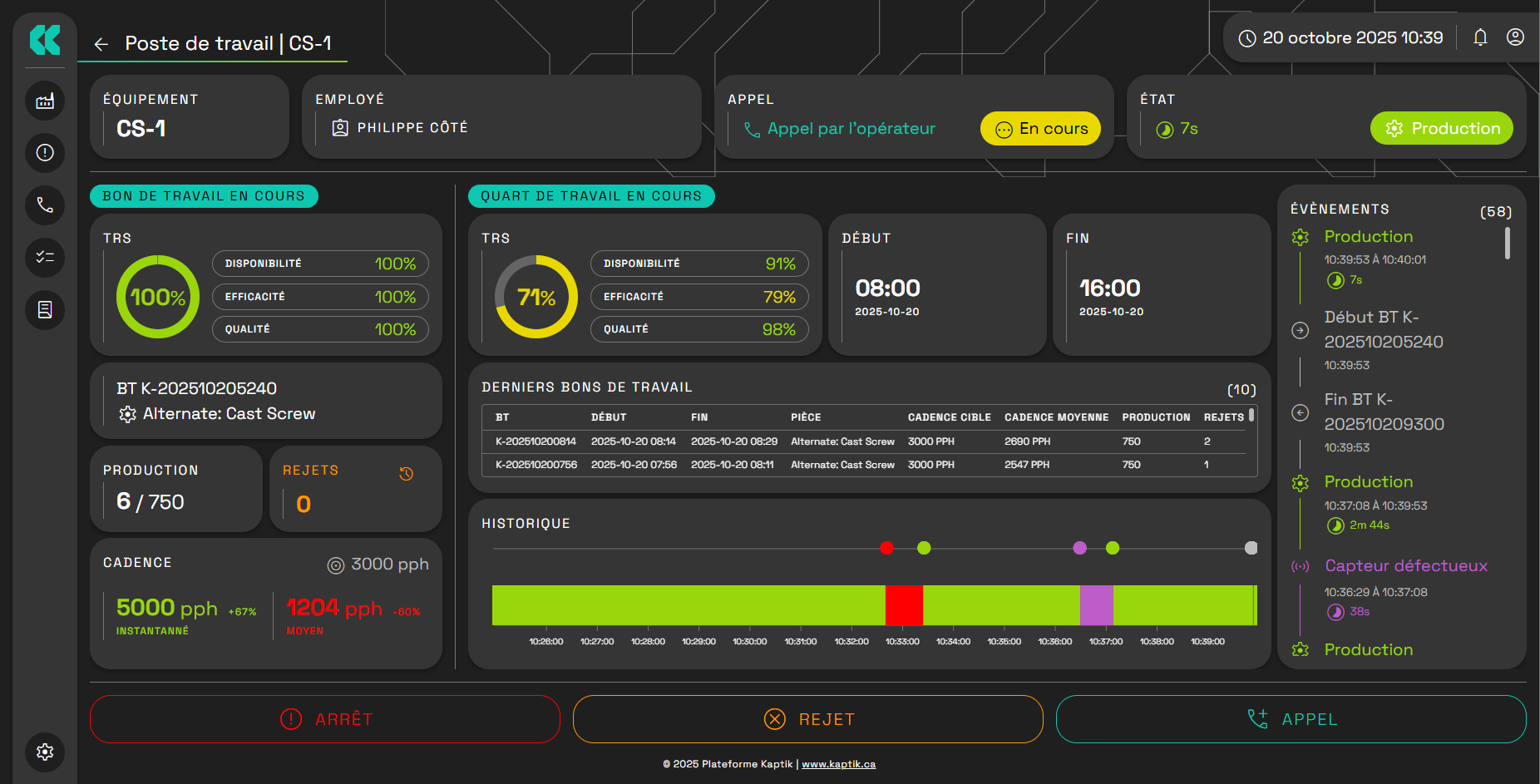This screenshot has width=1540, height=784.
Task: Click the Derniers bons de travail table scrollbar
Action: pos(1251,414)
